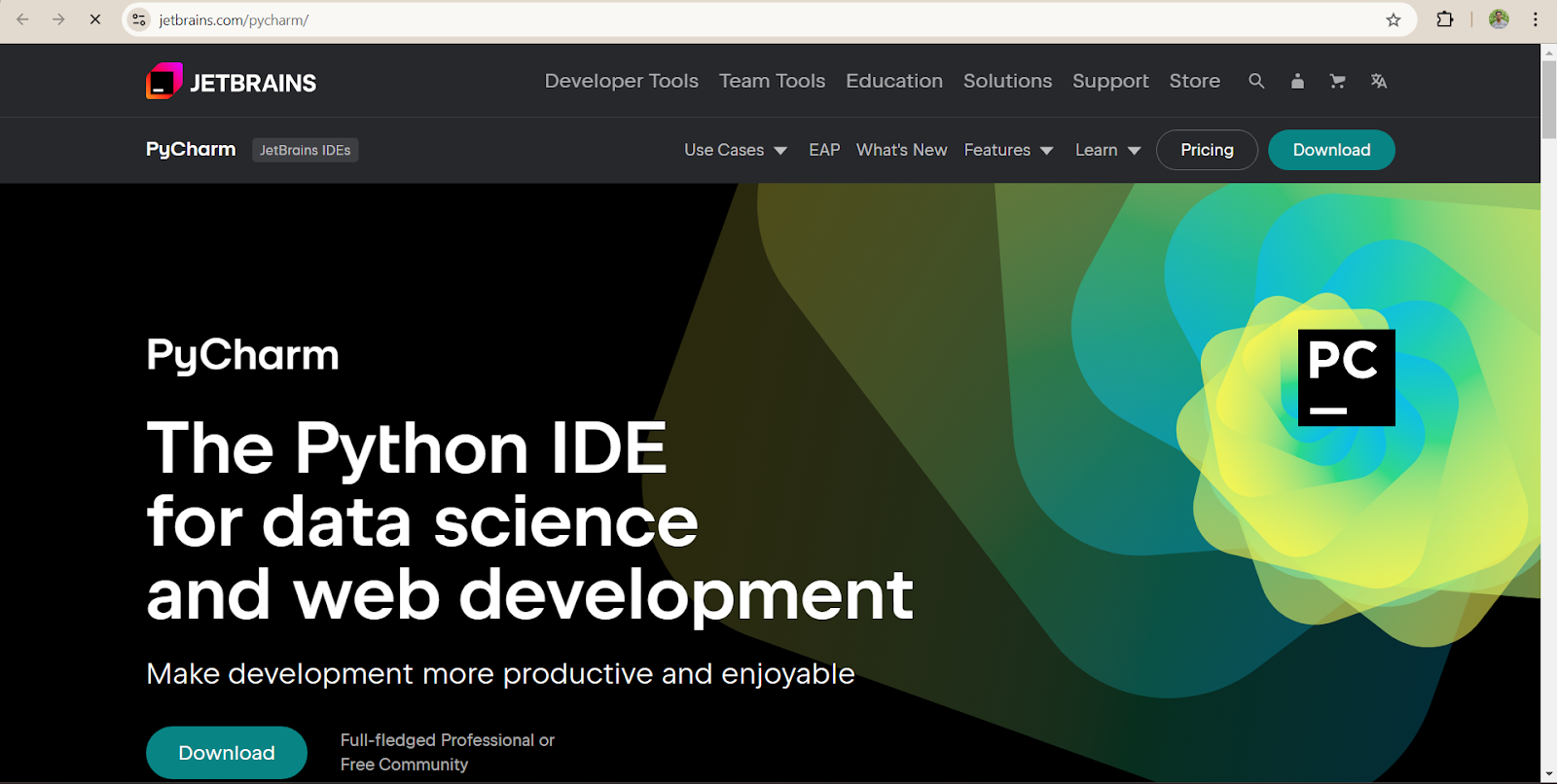
Task: Open the site search magnifier icon
Action: (x=1256, y=81)
